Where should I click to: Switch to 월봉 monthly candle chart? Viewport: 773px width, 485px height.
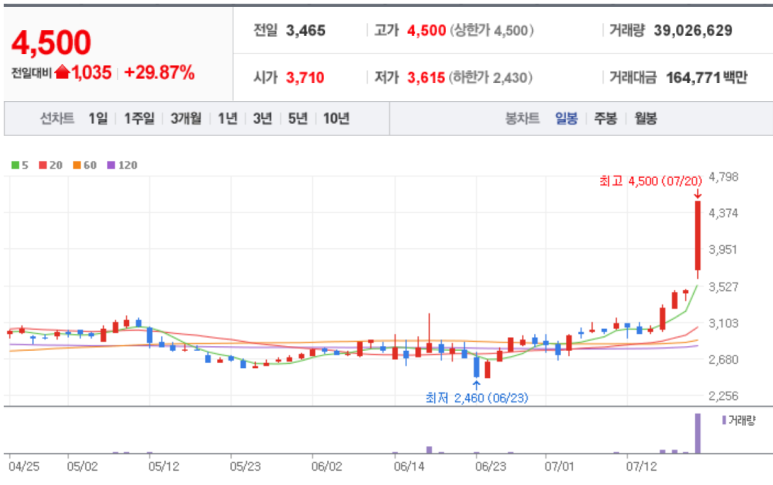pyautogui.click(x=645, y=118)
